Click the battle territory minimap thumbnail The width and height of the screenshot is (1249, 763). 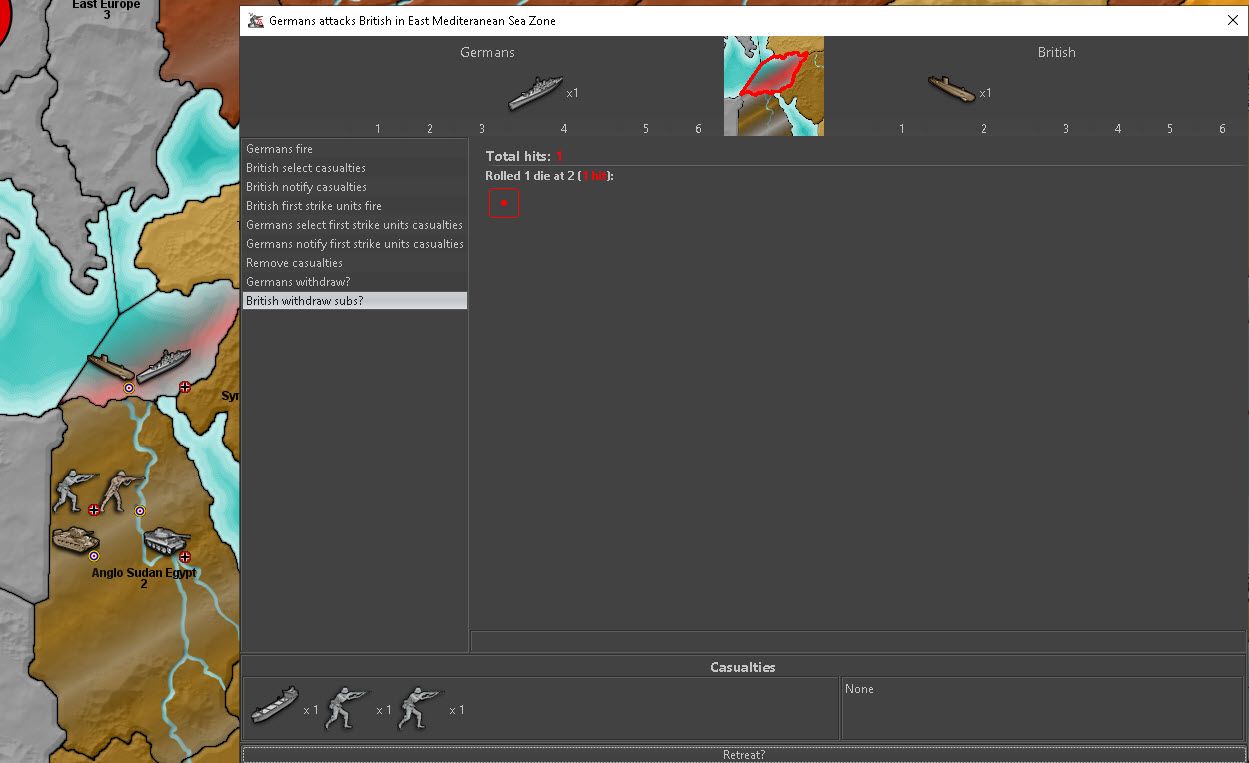773,86
